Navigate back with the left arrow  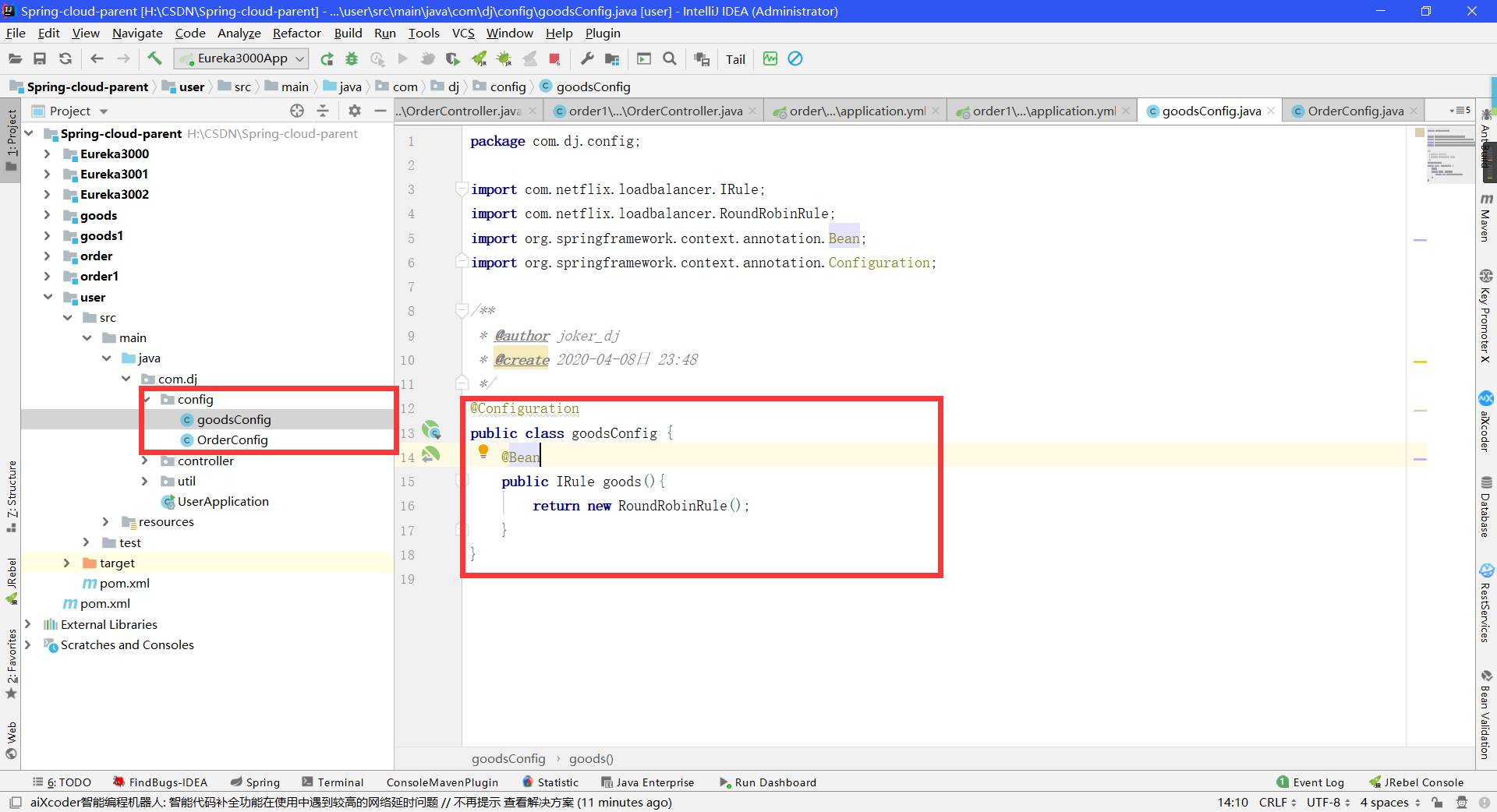click(x=97, y=58)
